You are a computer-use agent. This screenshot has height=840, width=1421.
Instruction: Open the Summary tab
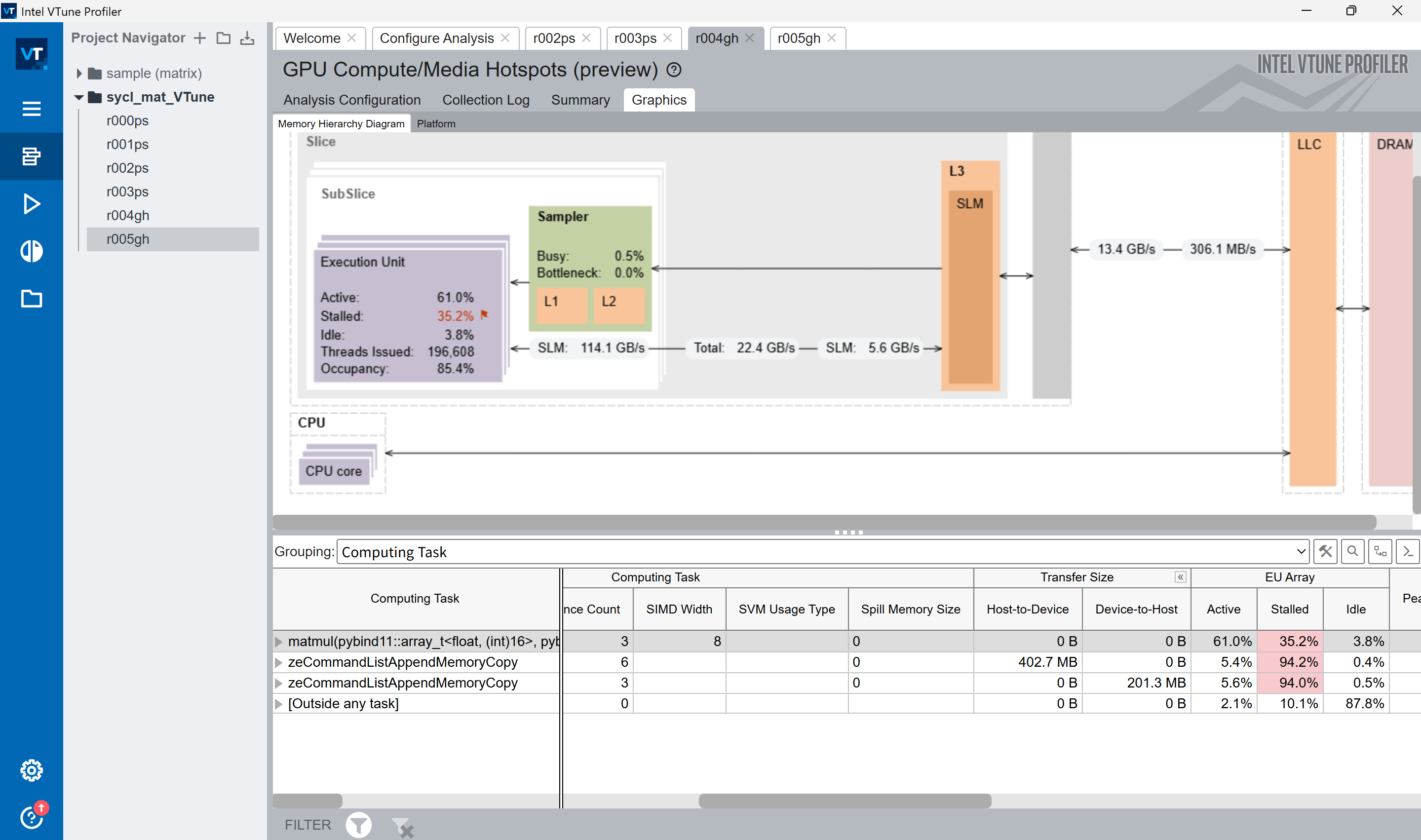click(x=580, y=100)
